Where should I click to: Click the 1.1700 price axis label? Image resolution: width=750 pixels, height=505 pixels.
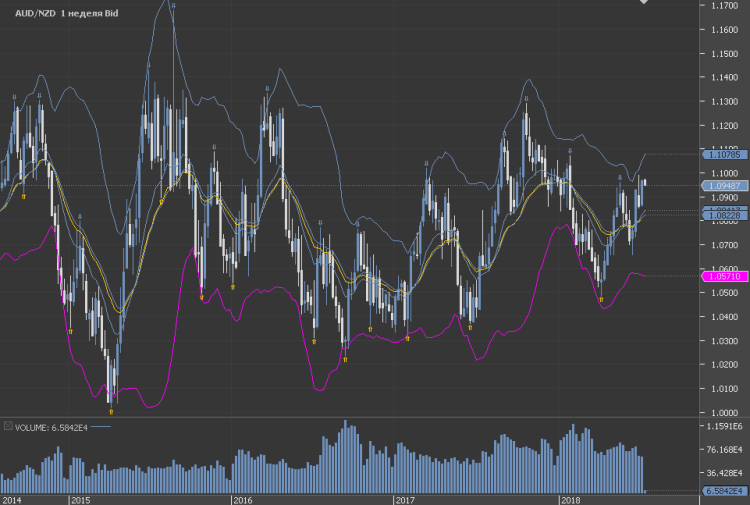tap(725, 6)
